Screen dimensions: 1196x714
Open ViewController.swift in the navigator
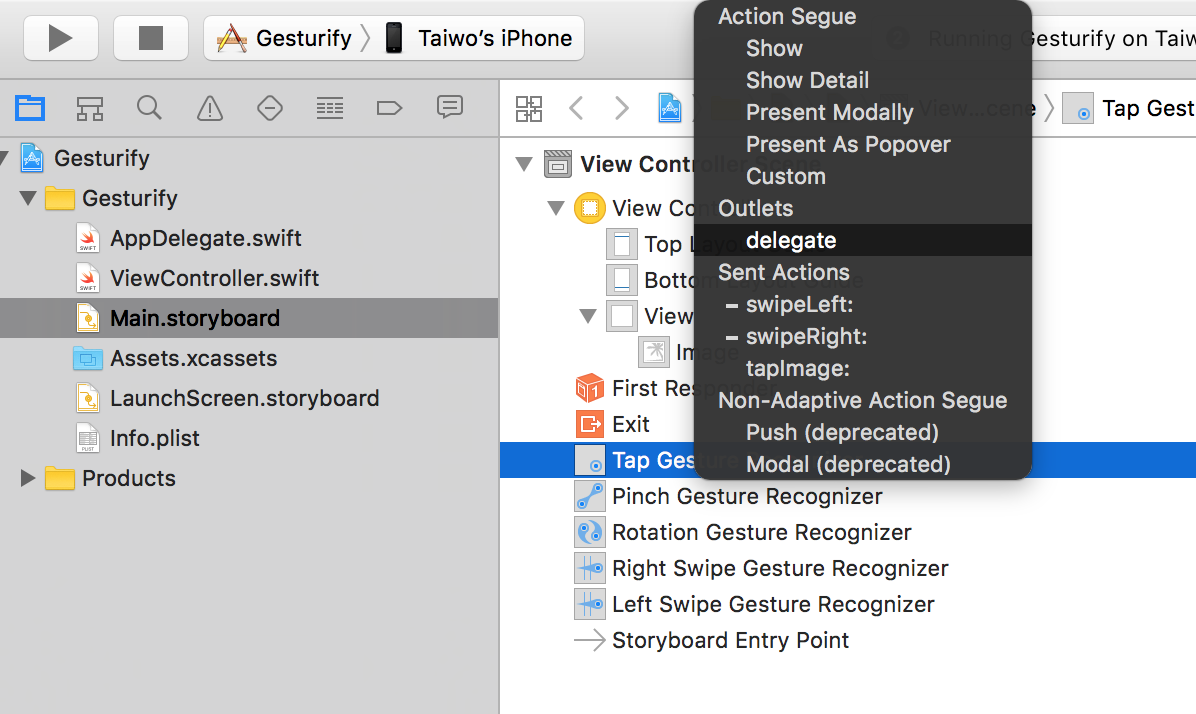point(214,278)
